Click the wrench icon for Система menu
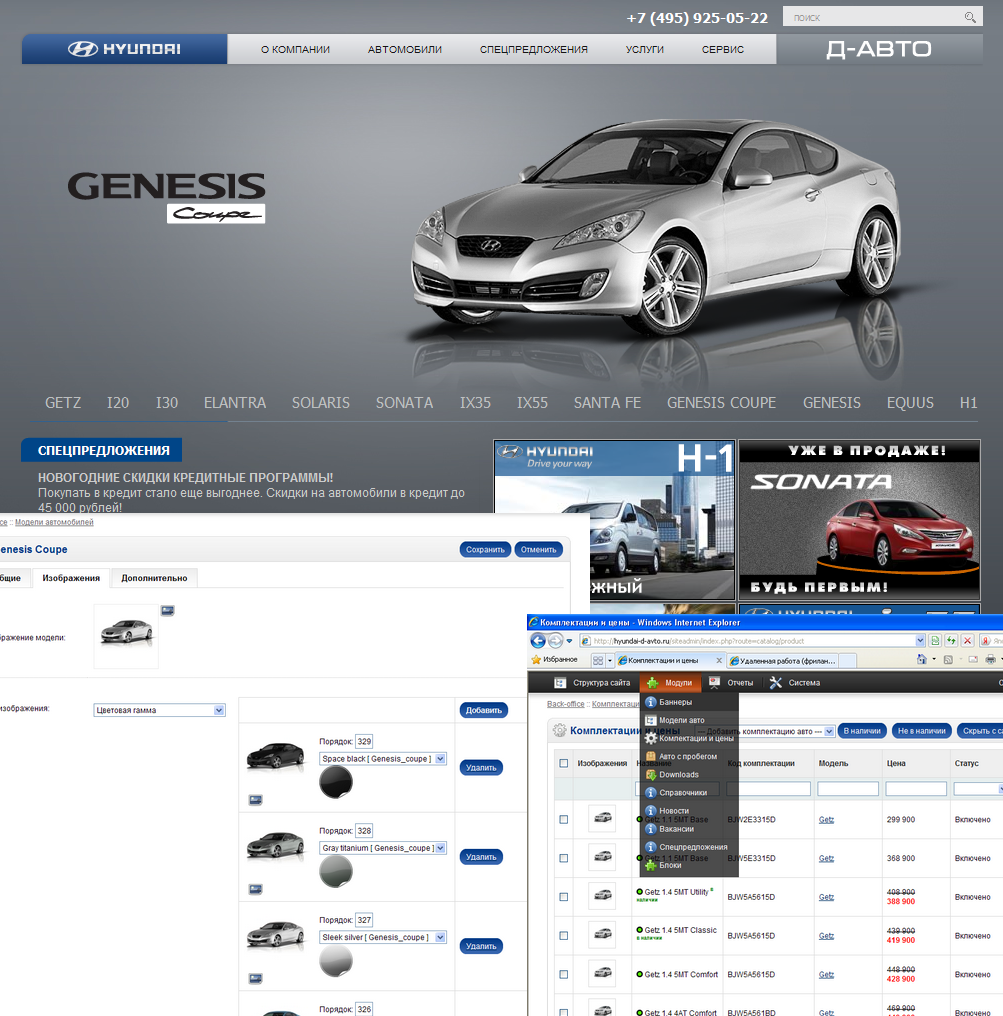The height and width of the screenshot is (1016, 1003). point(776,682)
